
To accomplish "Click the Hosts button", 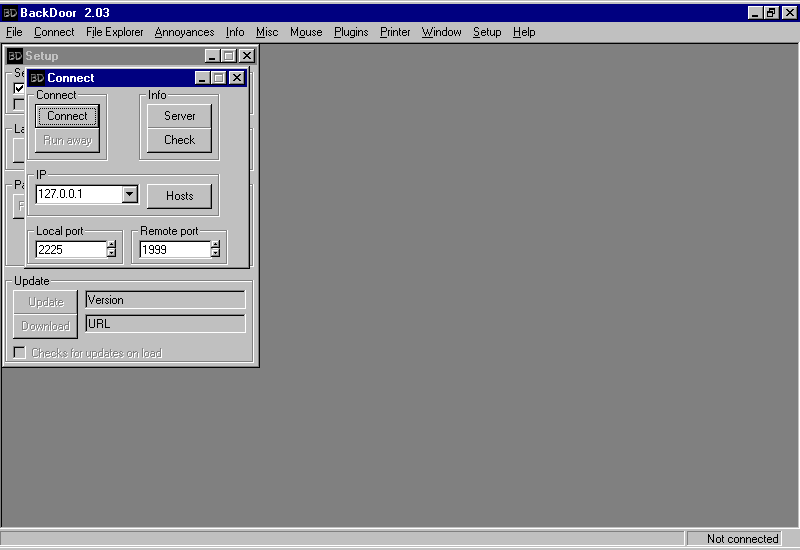I will coord(179,196).
